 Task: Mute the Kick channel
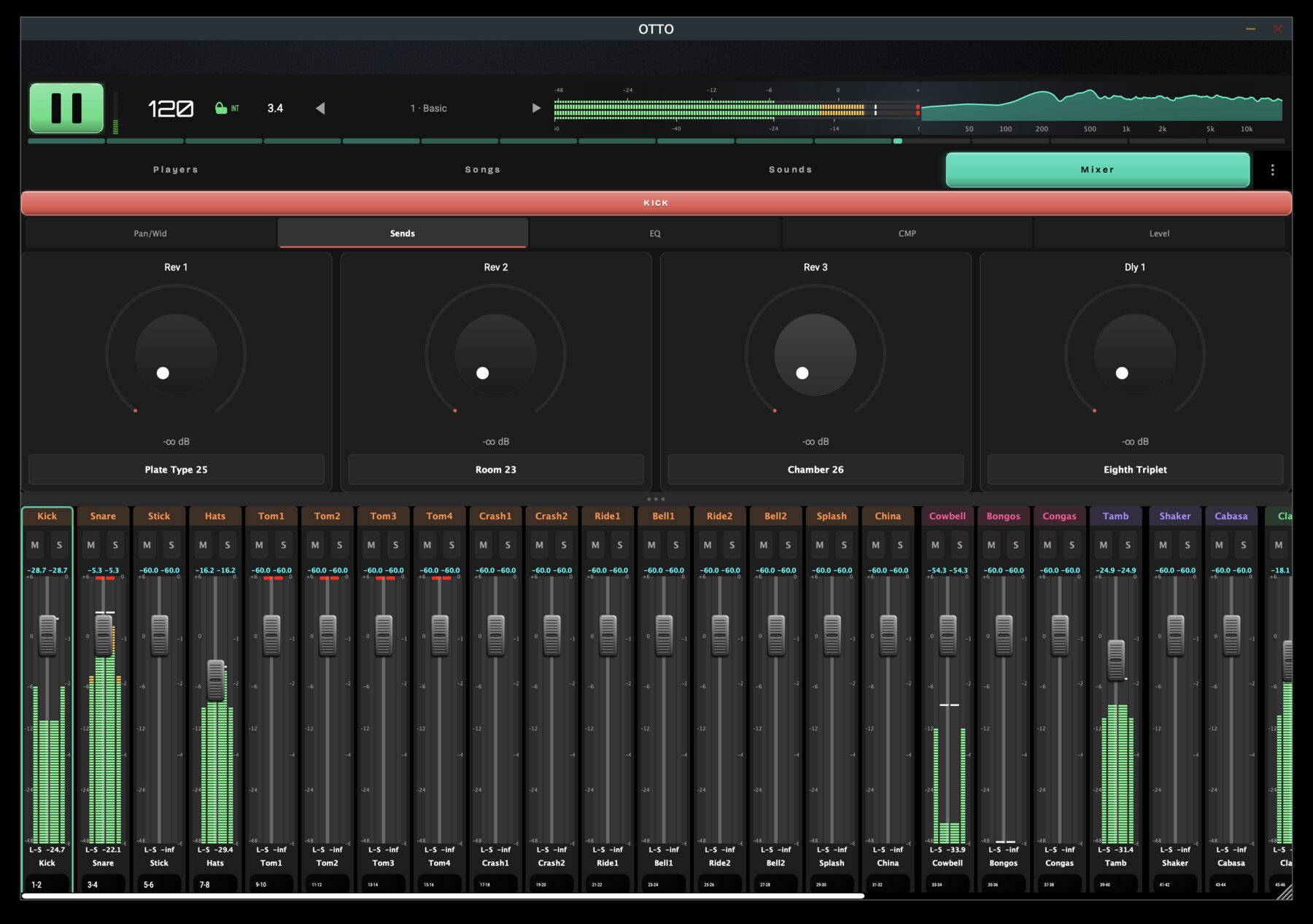point(35,545)
